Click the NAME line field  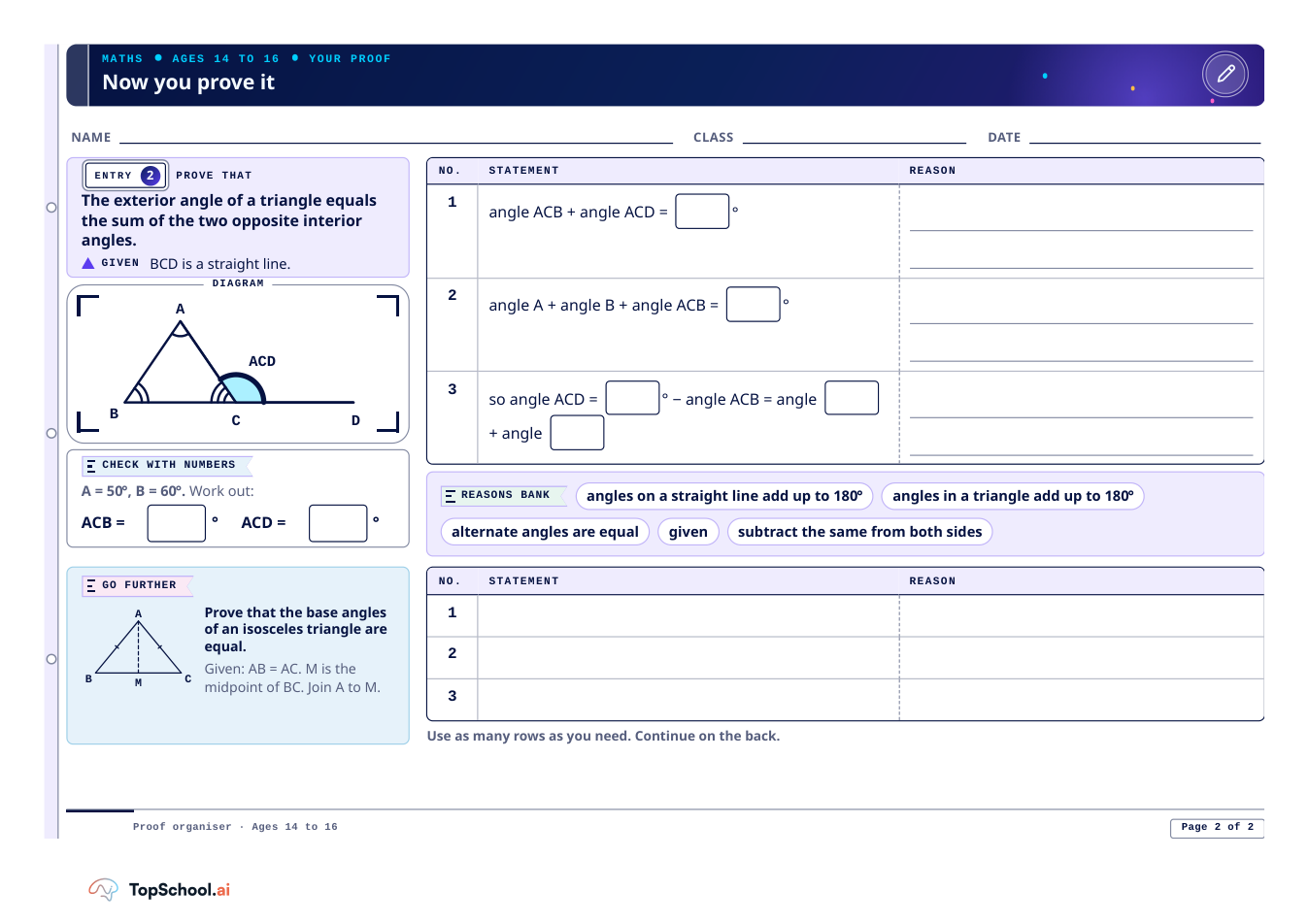click(x=396, y=137)
